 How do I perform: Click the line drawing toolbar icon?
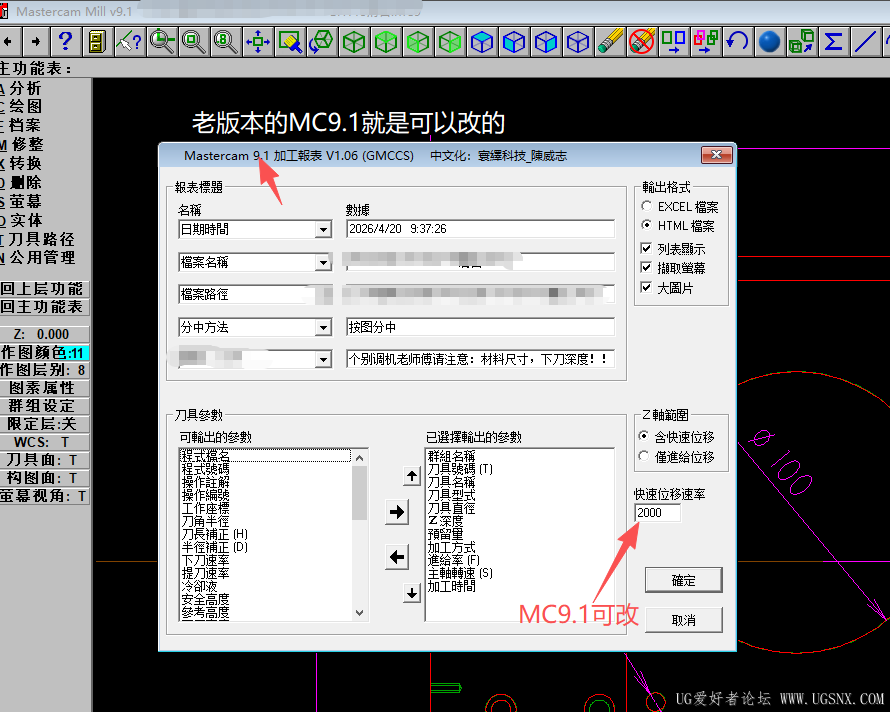pyautogui.click(x=865, y=41)
